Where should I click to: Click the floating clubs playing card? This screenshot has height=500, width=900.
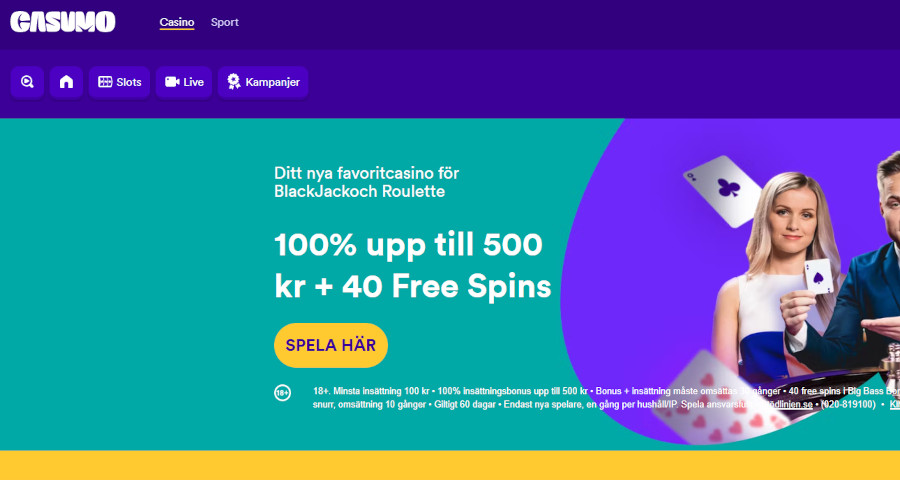point(723,191)
